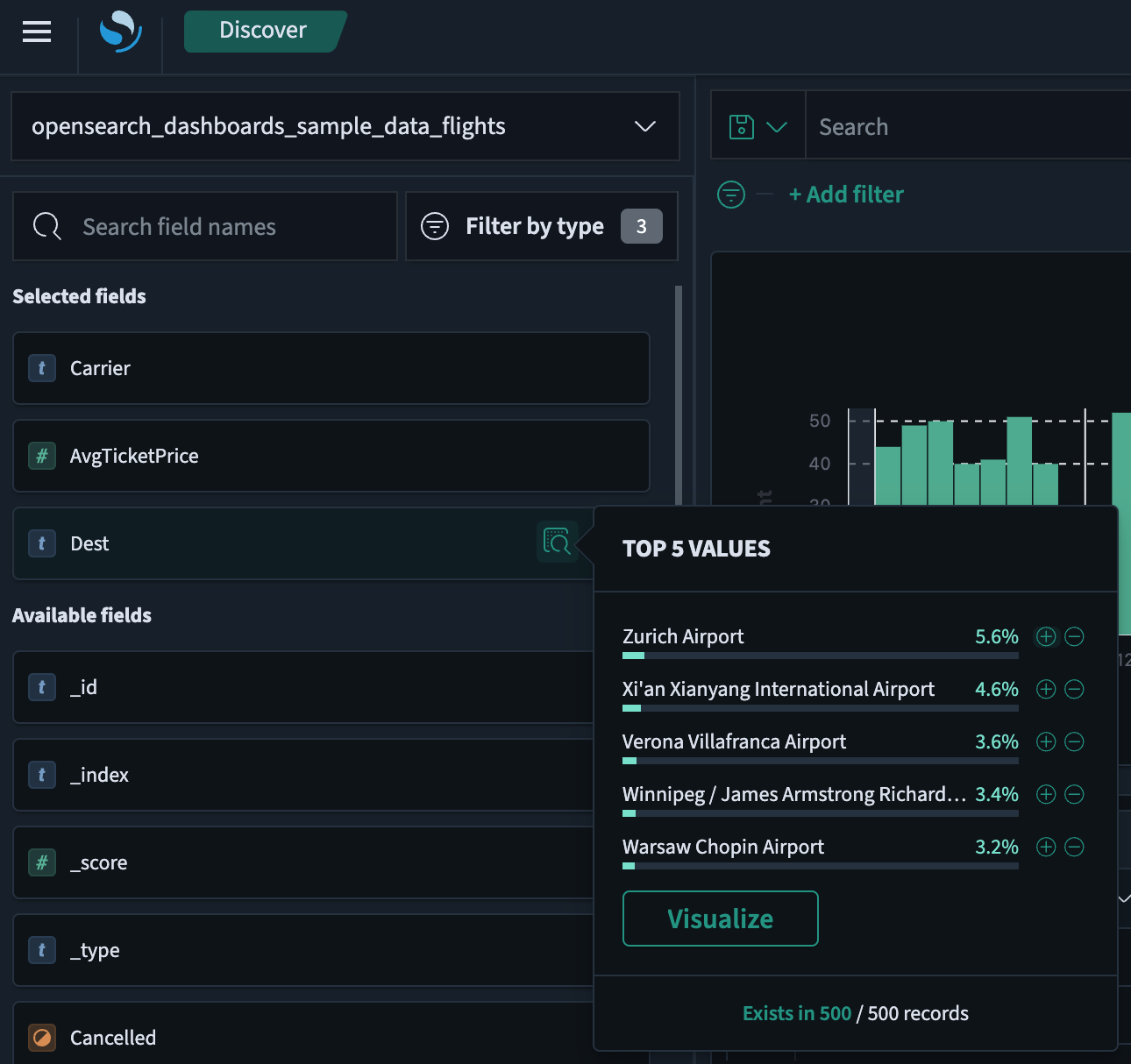Switch to the Discover tab
This screenshot has width=1131, height=1064.
(264, 30)
